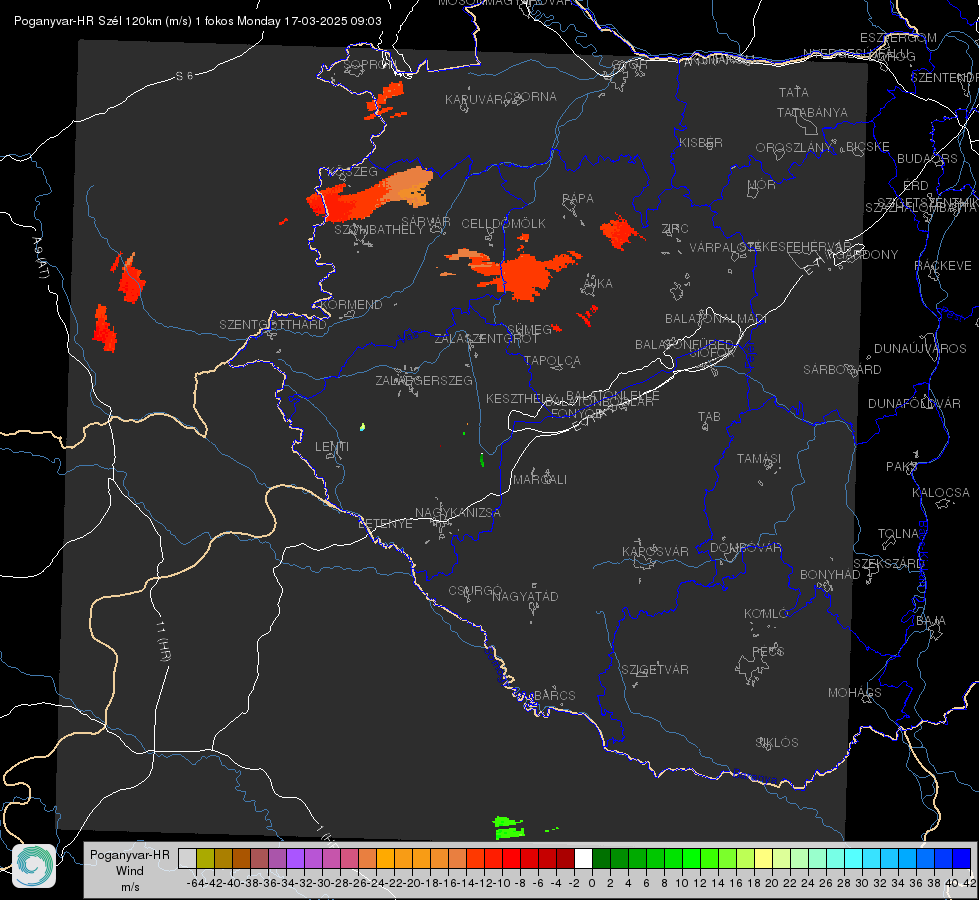The image size is (979, 900).
Task: Click the DUNAÚJVÁROS city label
Action: (x=920, y=349)
